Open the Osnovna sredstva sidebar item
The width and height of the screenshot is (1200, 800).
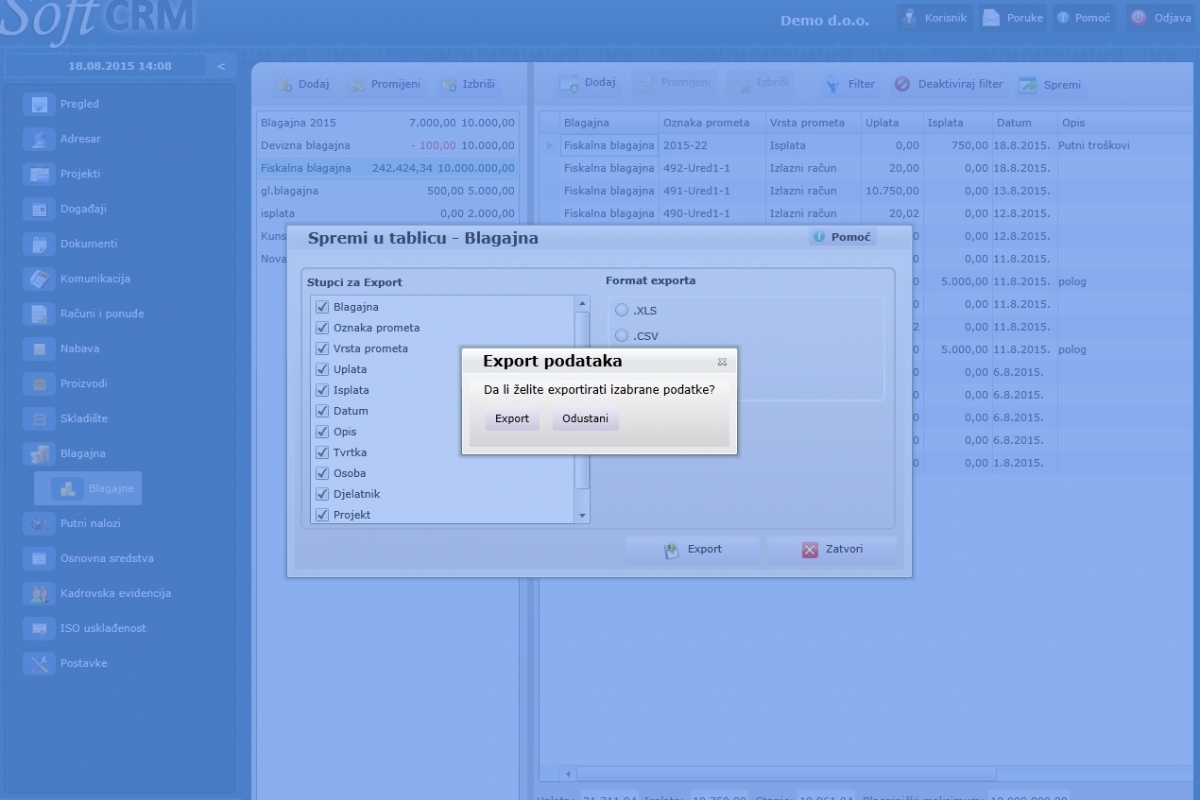pyautogui.click(x=107, y=558)
